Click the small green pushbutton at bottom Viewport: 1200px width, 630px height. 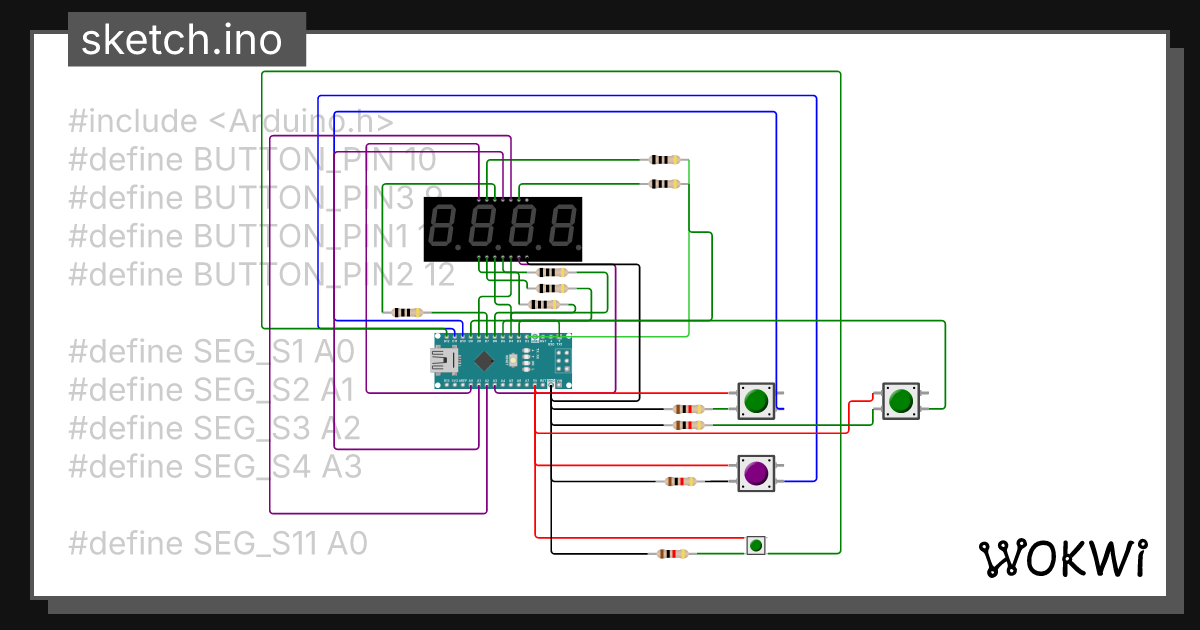tap(757, 545)
